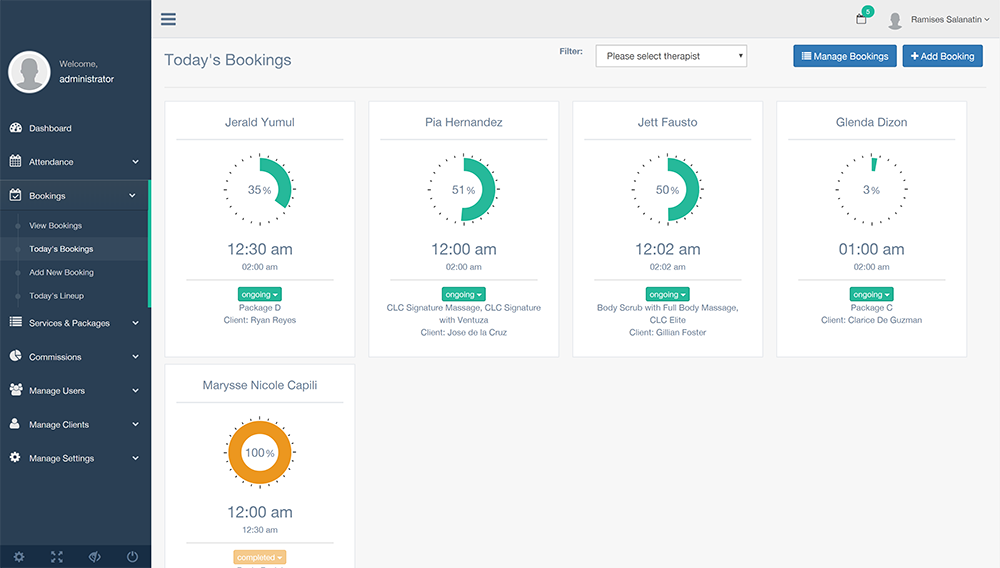Toggle the eye-slash visibility icon in footer
Image resolution: width=1000 pixels, height=568 pixels.
[95, 557]
